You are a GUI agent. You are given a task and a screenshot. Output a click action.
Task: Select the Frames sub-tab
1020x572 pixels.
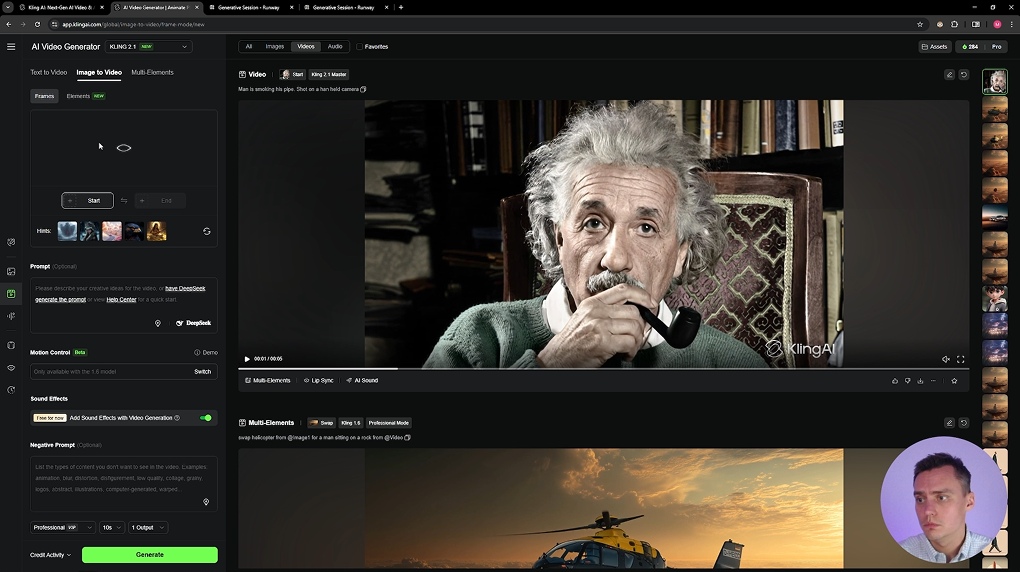point(44,96)
